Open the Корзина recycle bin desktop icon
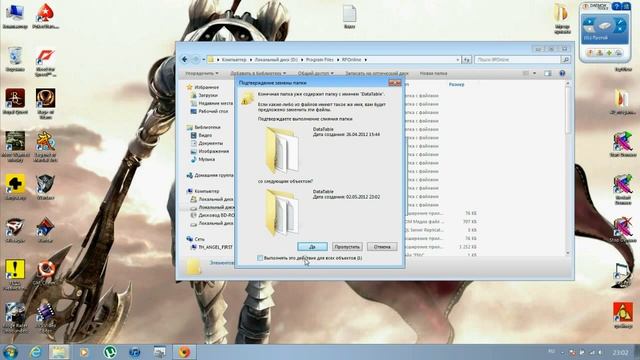Viewport: 640px width, 360px height. [x=15, y=59]
